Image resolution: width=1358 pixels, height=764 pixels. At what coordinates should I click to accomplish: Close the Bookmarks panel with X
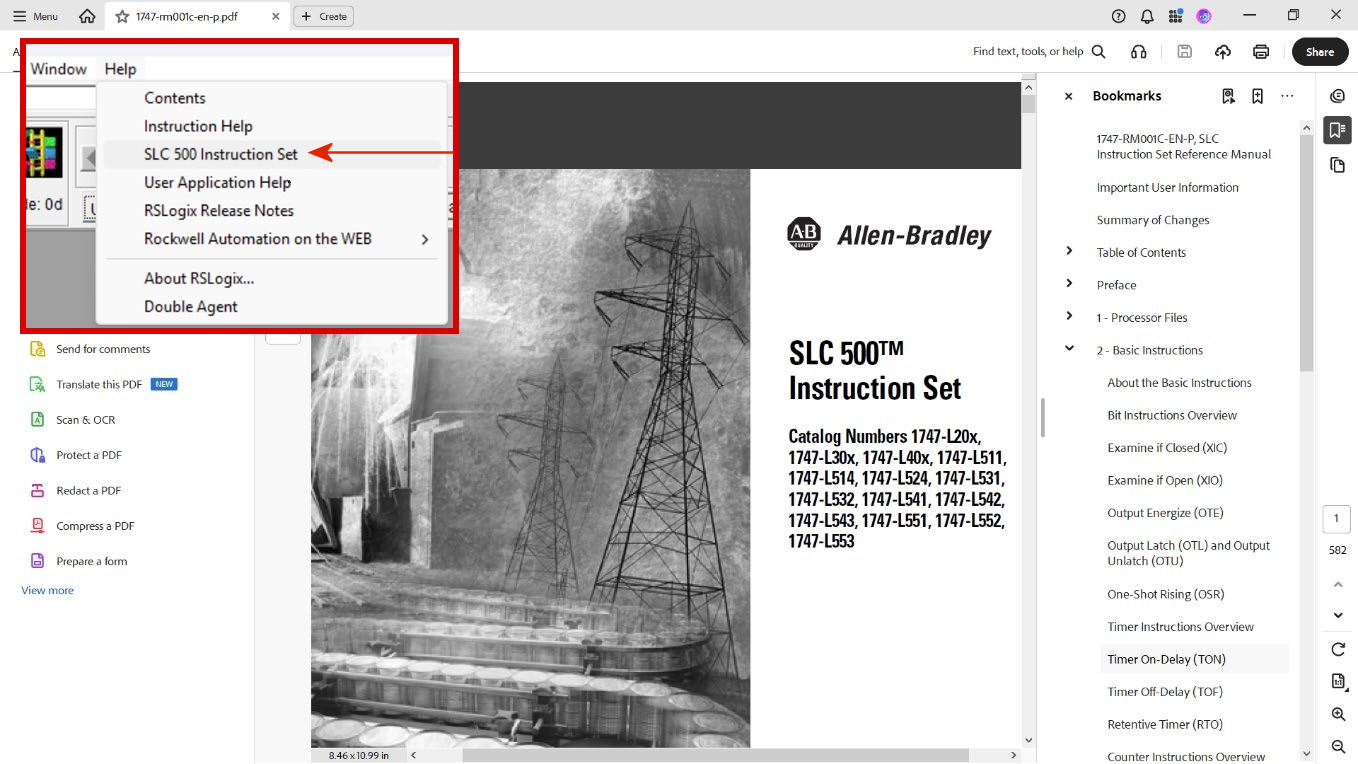pyautogui.click(x=1068, y=96)
